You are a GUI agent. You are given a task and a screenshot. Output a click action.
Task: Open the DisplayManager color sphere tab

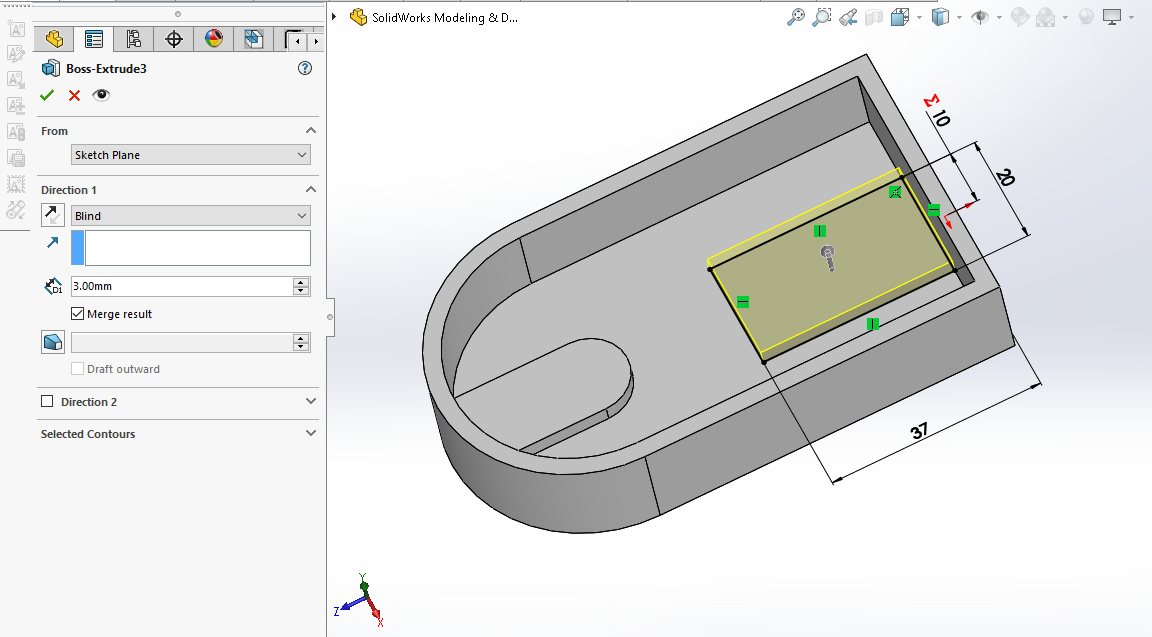[x=213, y=39]
